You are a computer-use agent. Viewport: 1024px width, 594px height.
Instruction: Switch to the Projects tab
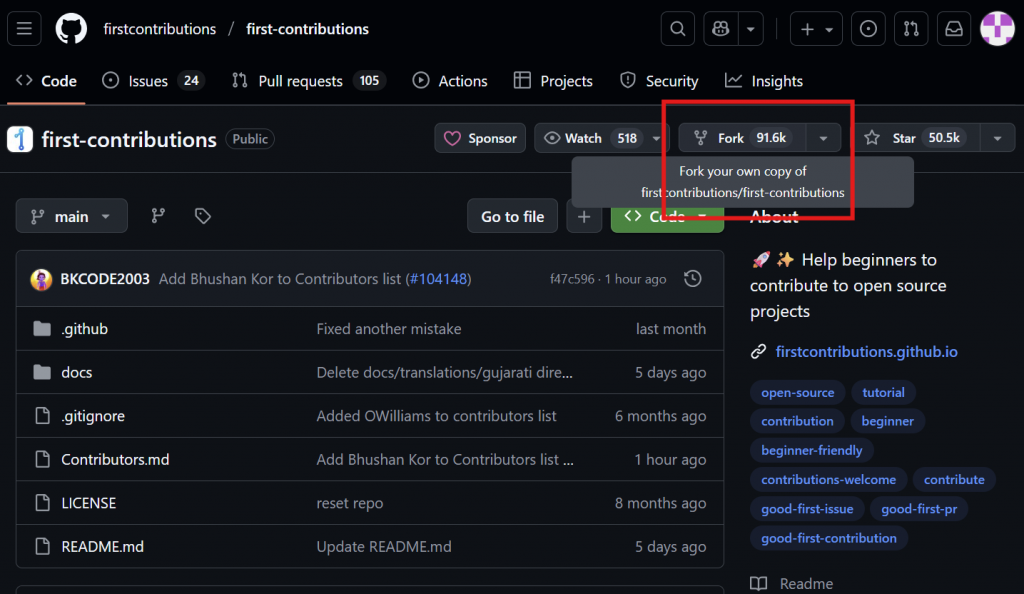click(x=553, y=81)
